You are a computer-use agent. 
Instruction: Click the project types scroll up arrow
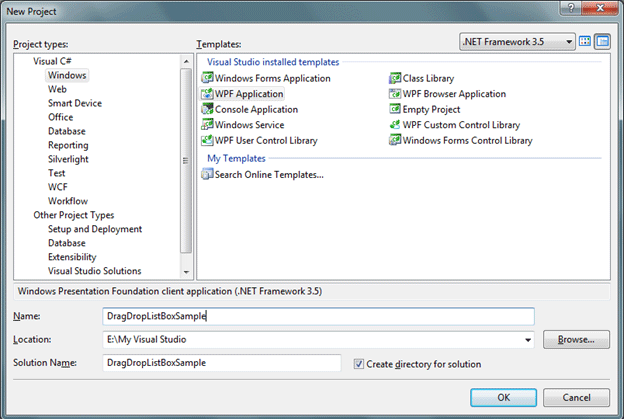click(186, 61)
